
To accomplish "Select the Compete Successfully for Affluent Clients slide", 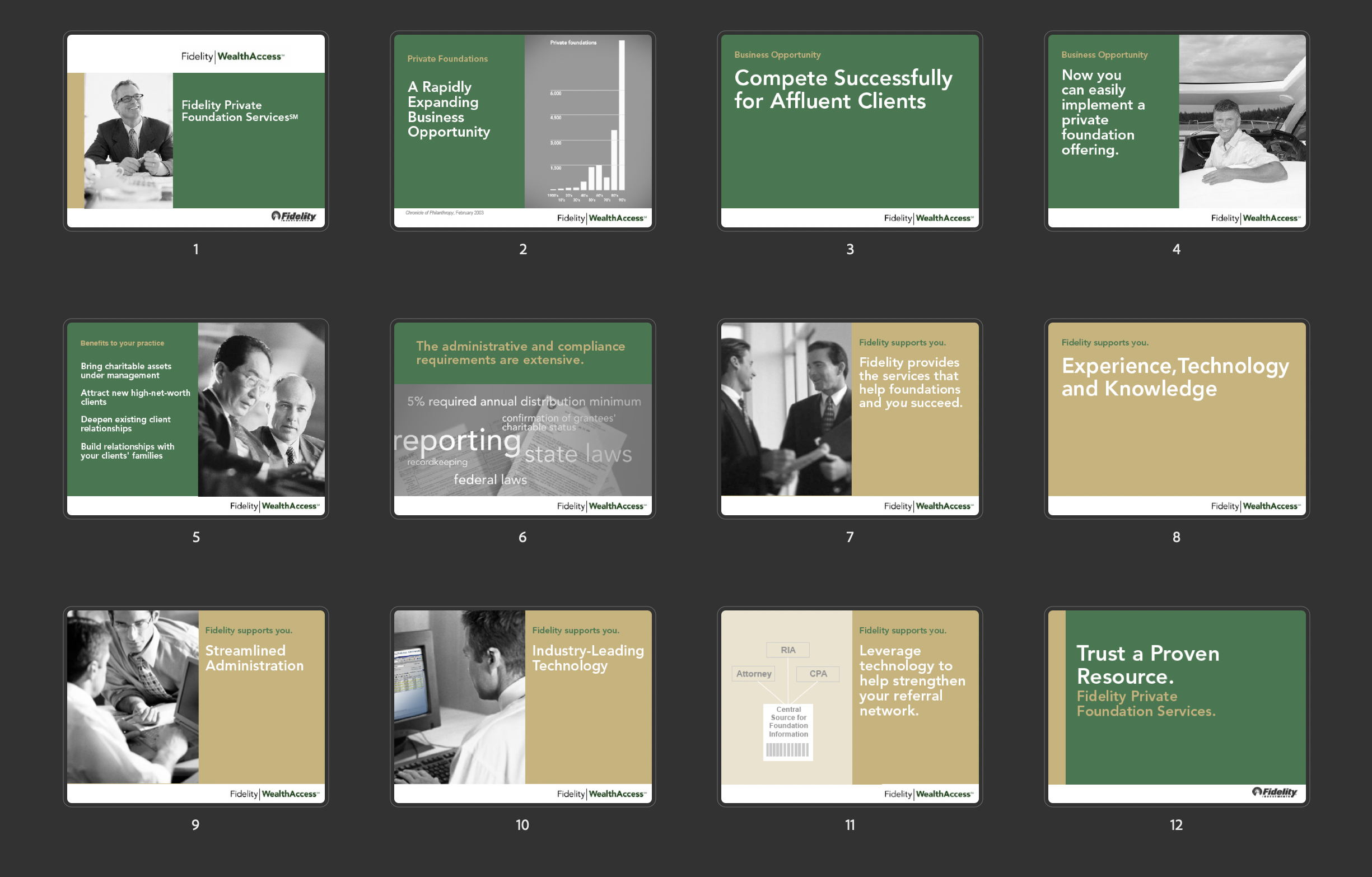I will pyautogui.click(x=850, y=130).
